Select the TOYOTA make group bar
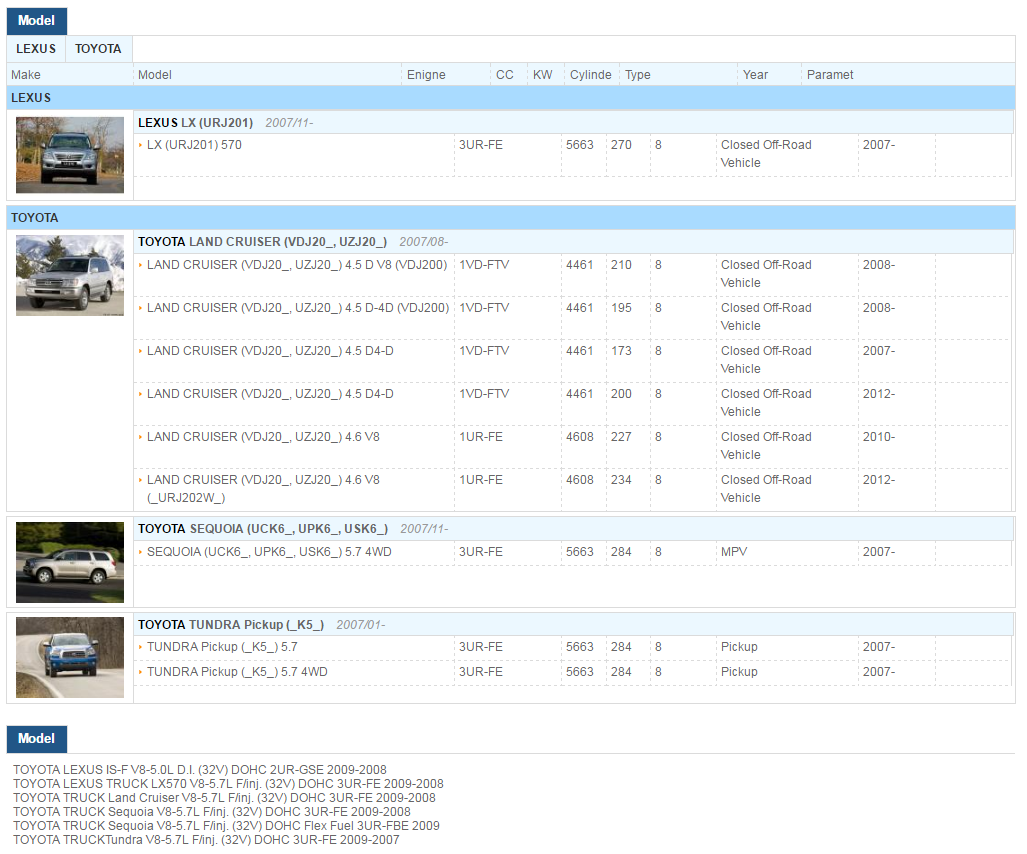Image resolution: width=1027 pixels, height=854 pixels. pyautogui.click(x=511, y=217)
